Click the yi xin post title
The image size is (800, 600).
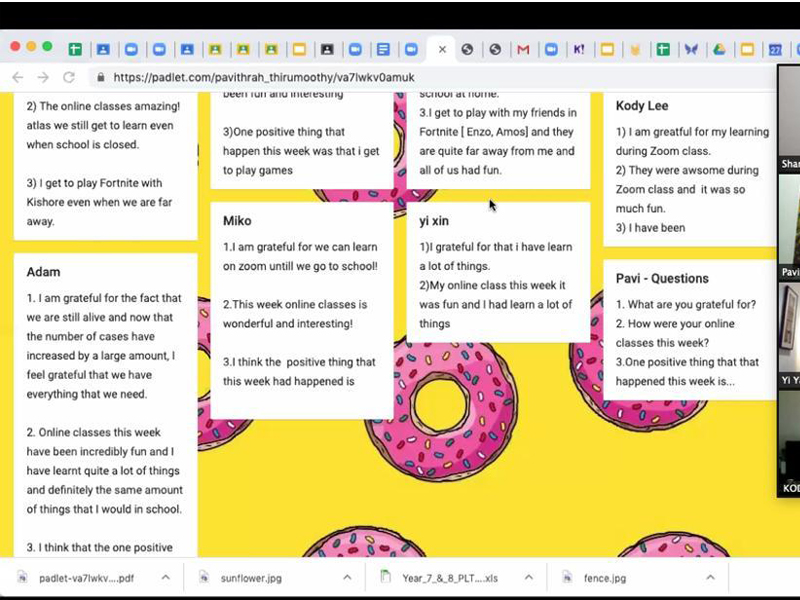(434, 221)
